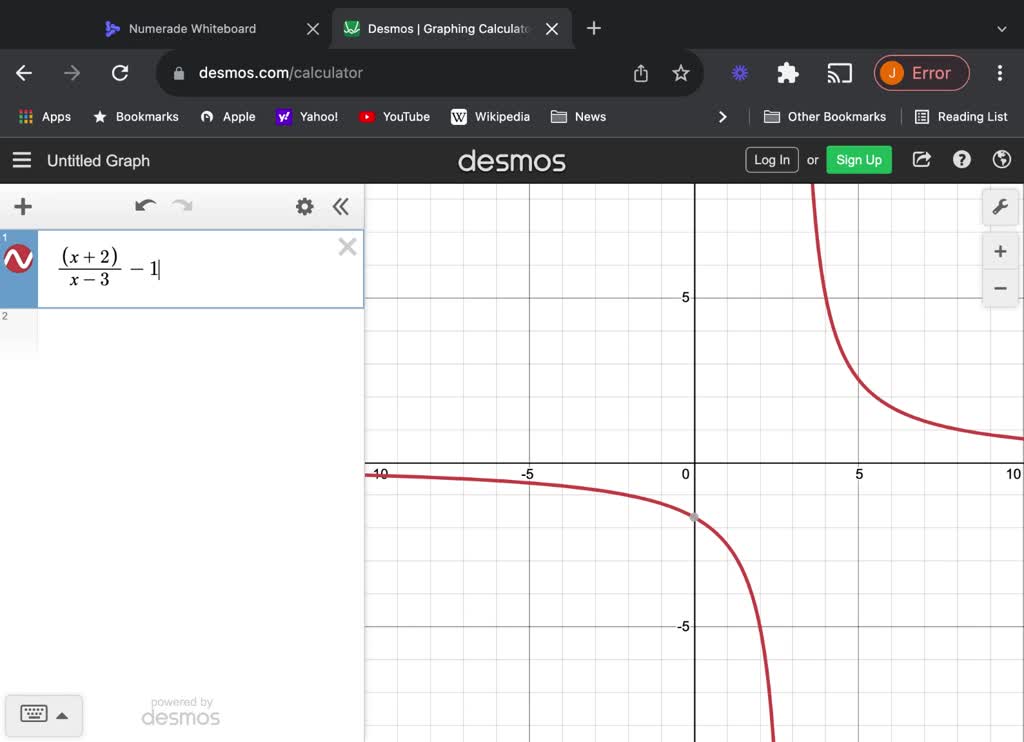Click the language globe icon
The height and width of the screenshot is (742, 1024).
1001,159
